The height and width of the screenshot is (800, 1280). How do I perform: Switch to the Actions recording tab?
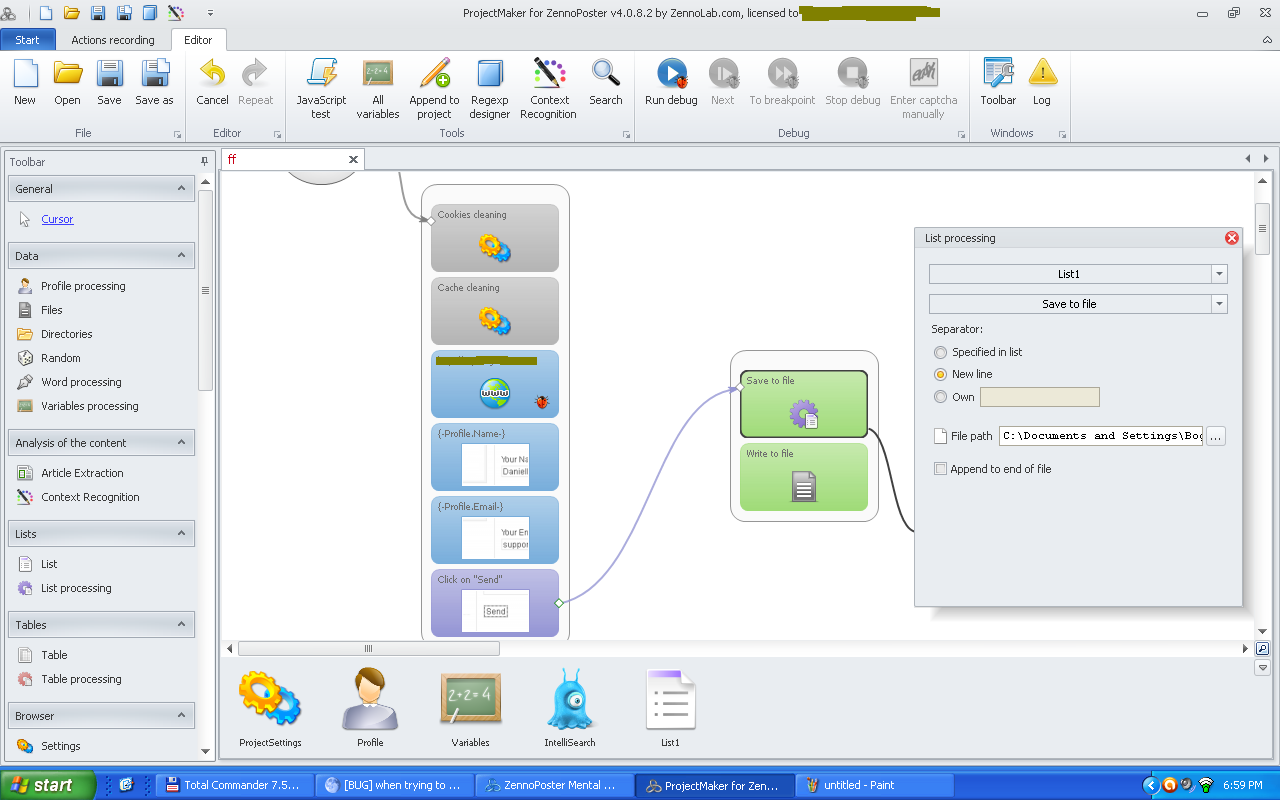pos(113,40)
